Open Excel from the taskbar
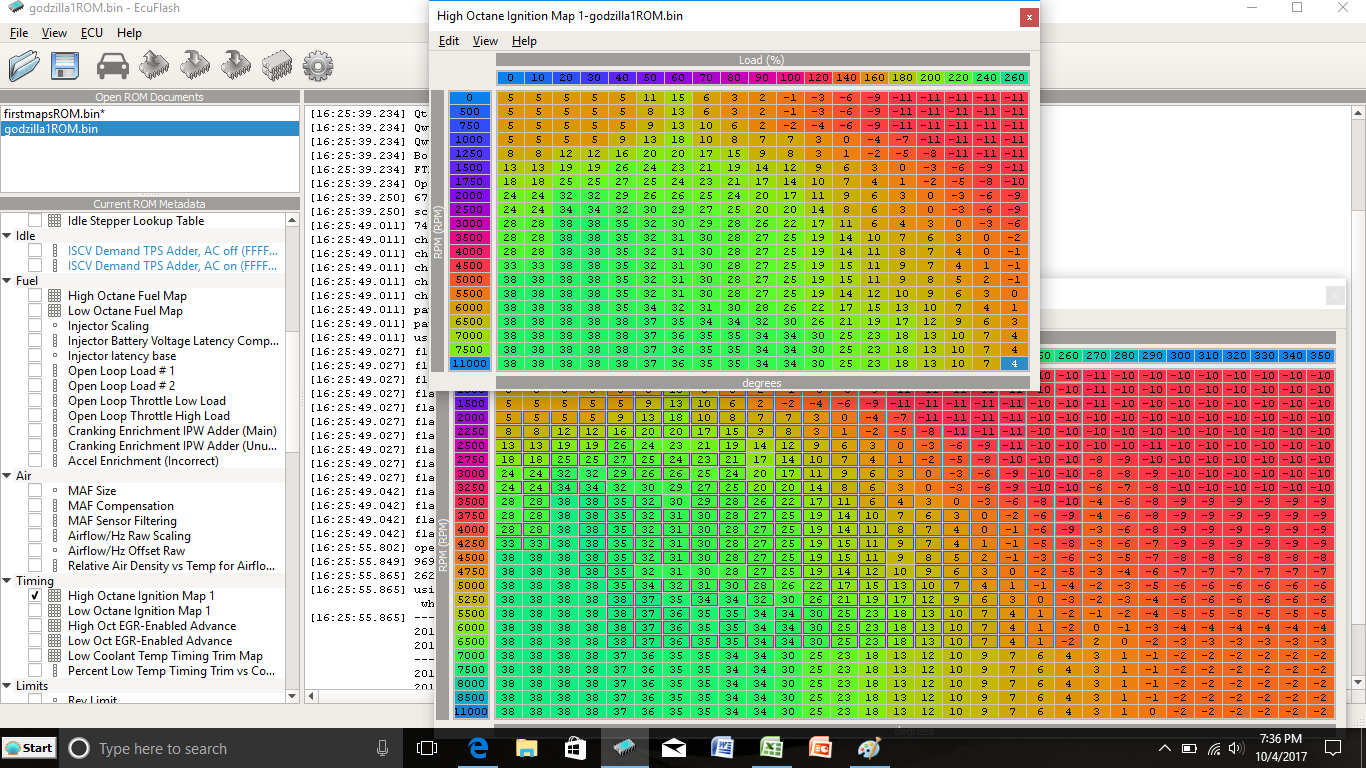Screen dimensions: 1366x768 (x=771, y=748)
